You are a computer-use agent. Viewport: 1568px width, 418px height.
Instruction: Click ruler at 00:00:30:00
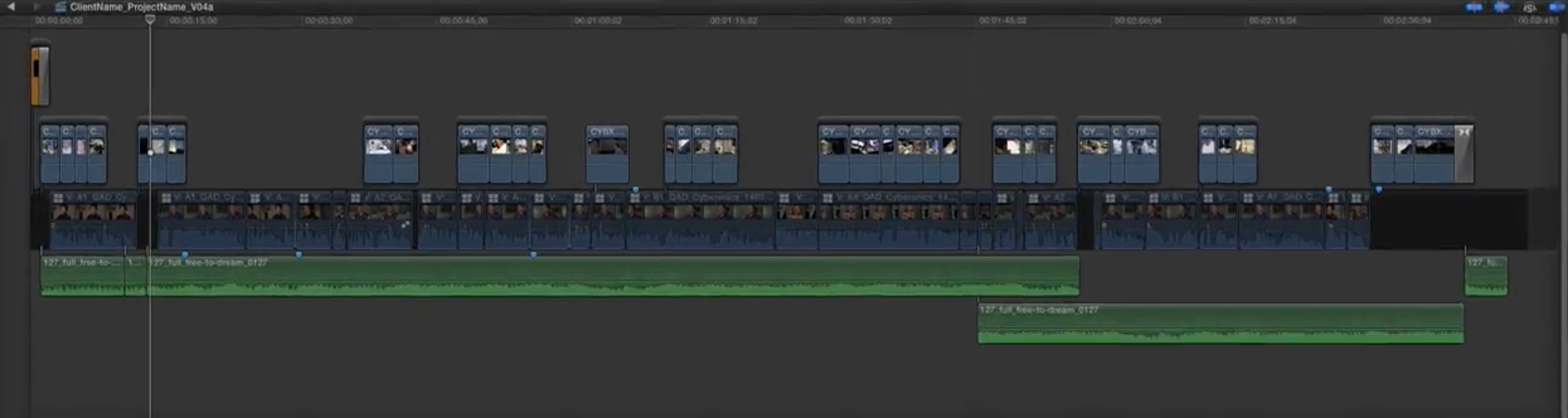click(329, 21)
